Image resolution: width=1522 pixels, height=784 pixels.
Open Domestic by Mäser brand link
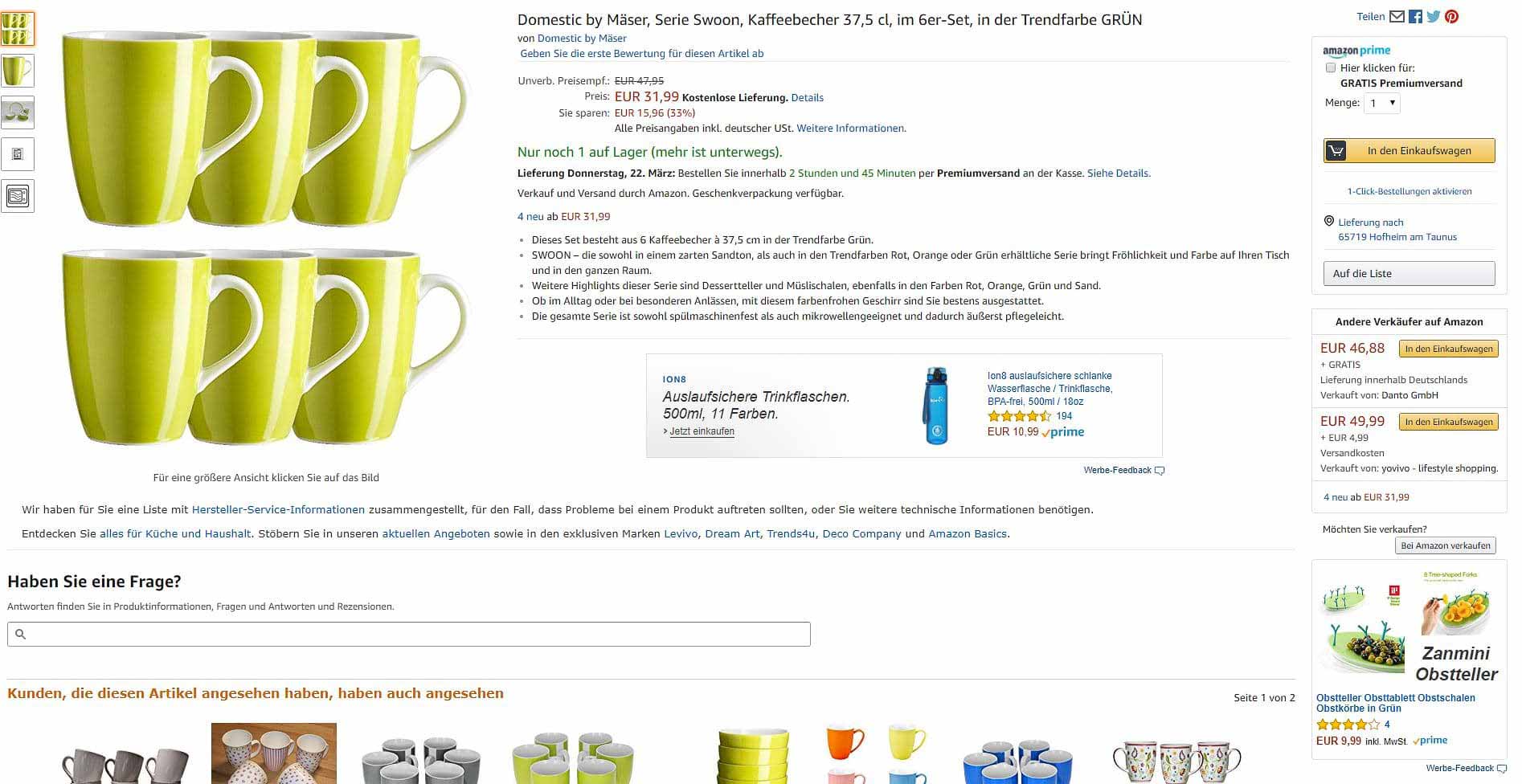pyautogui.click(x=582, y=39)
